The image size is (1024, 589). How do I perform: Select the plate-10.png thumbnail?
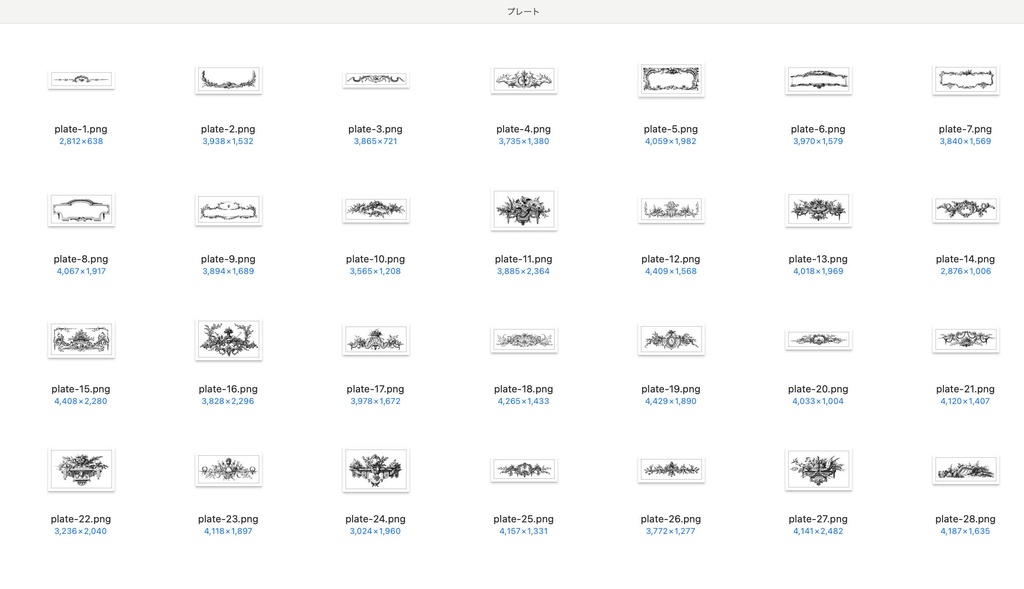(376, 210)
